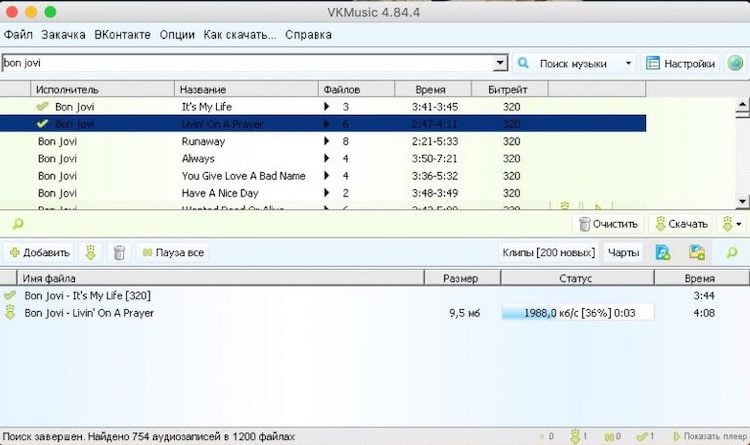Click the download icon next to Добавить
Viewport: 750px width, 445px height.
coord(90,252)
